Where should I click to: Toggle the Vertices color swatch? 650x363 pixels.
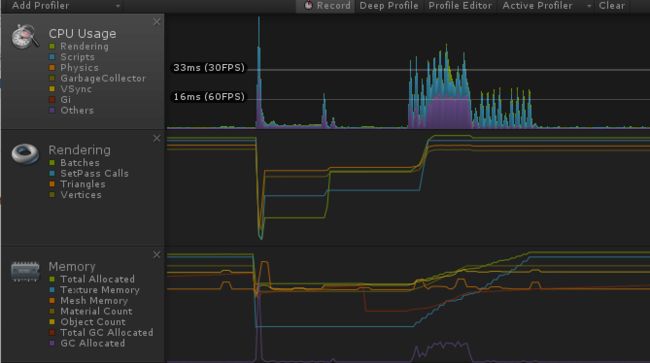point(52,195)
